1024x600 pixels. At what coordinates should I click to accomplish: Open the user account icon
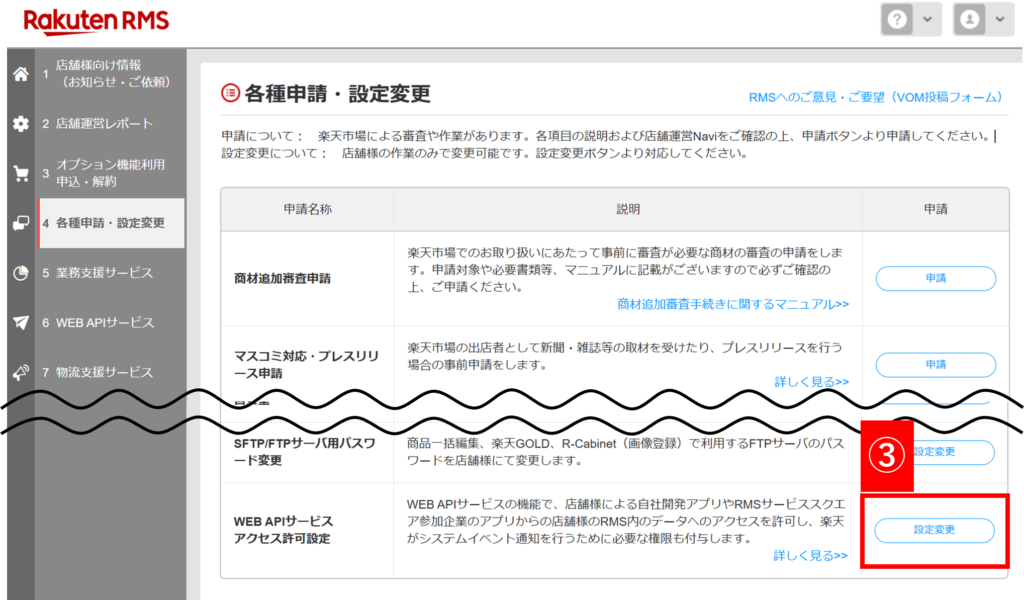pyautogui.click(x=970, y=20)
